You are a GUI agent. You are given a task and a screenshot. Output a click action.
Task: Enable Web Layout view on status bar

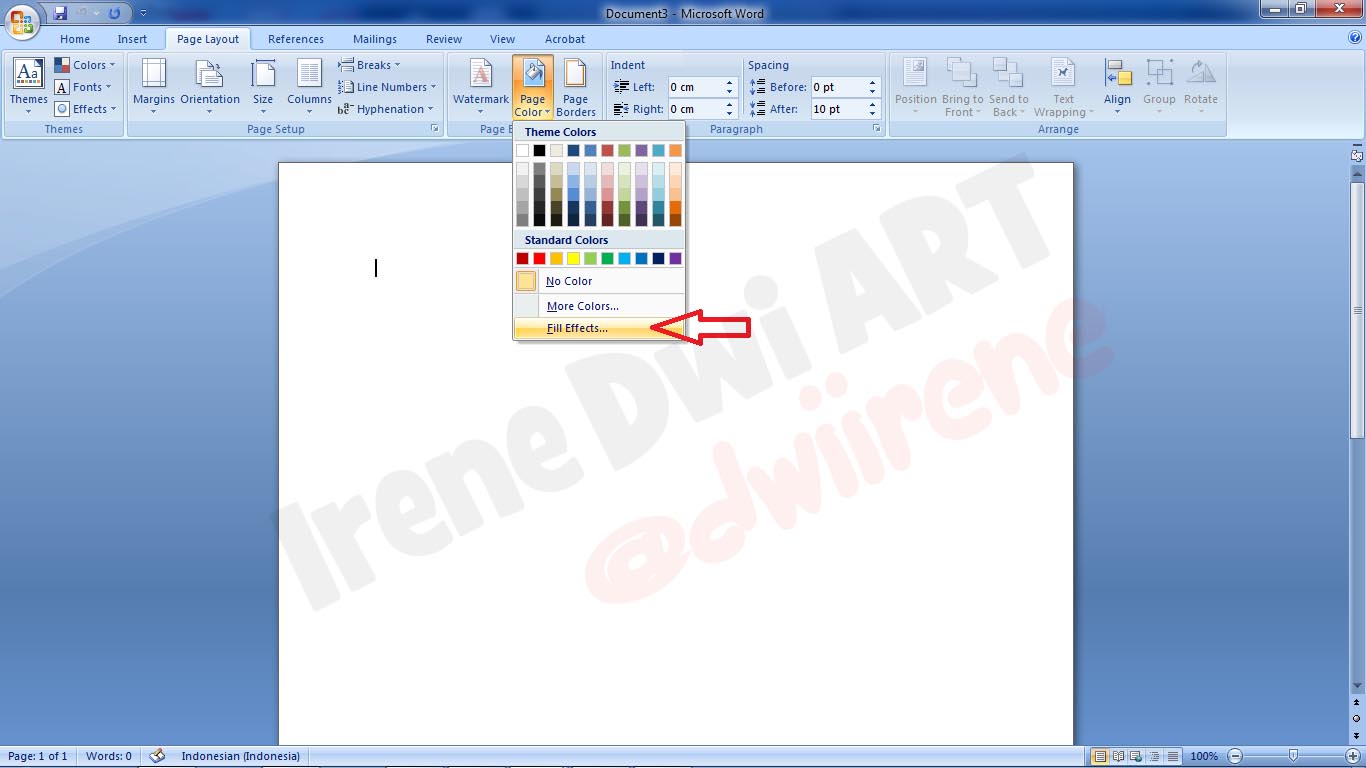click(1135, 756)
